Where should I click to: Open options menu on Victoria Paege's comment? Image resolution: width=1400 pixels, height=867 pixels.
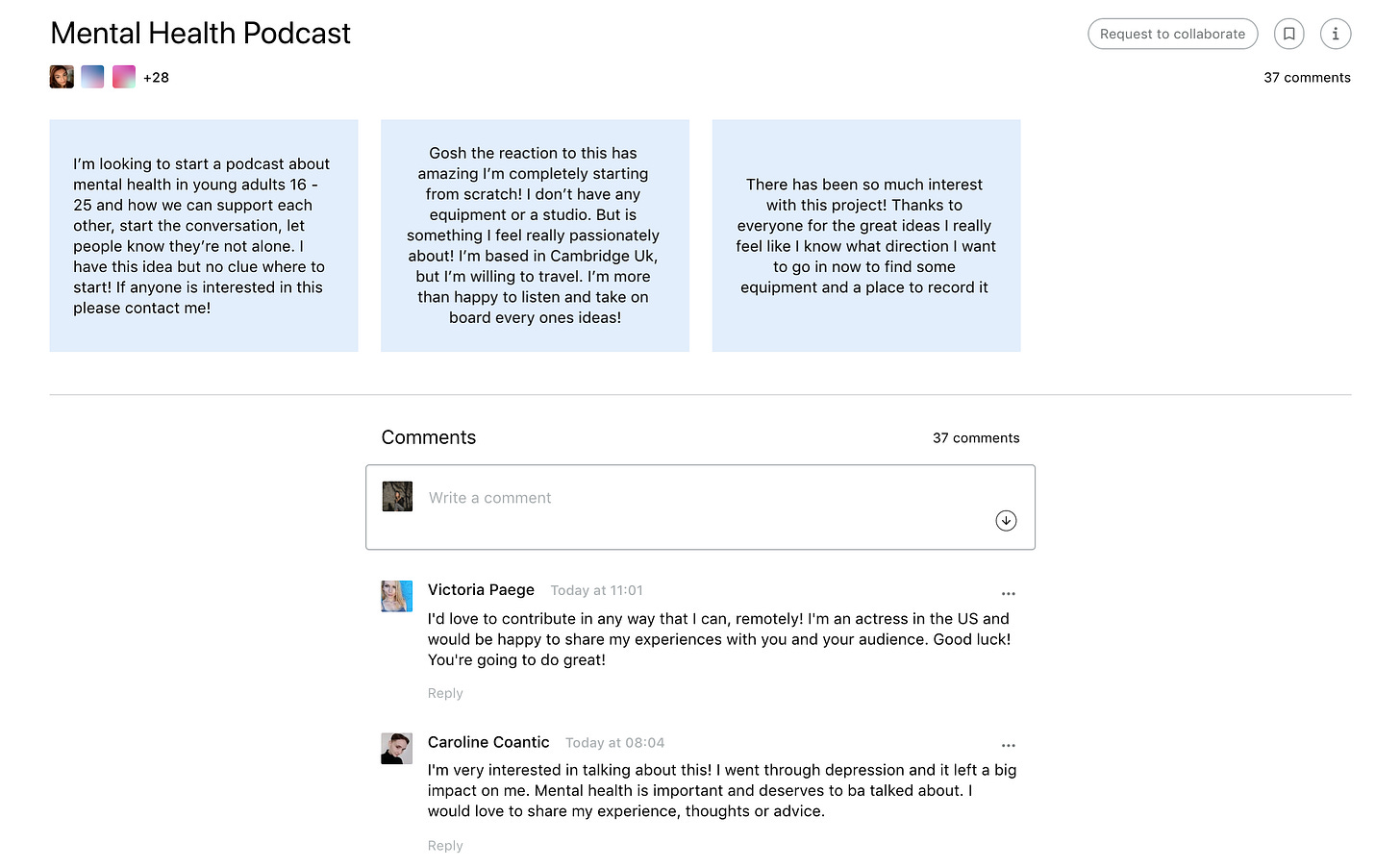tap(1008, 594)
